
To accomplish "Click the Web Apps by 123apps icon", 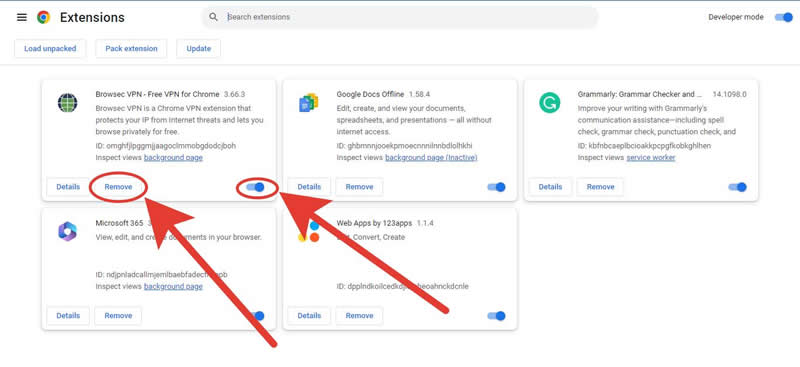I will [309, 232].
